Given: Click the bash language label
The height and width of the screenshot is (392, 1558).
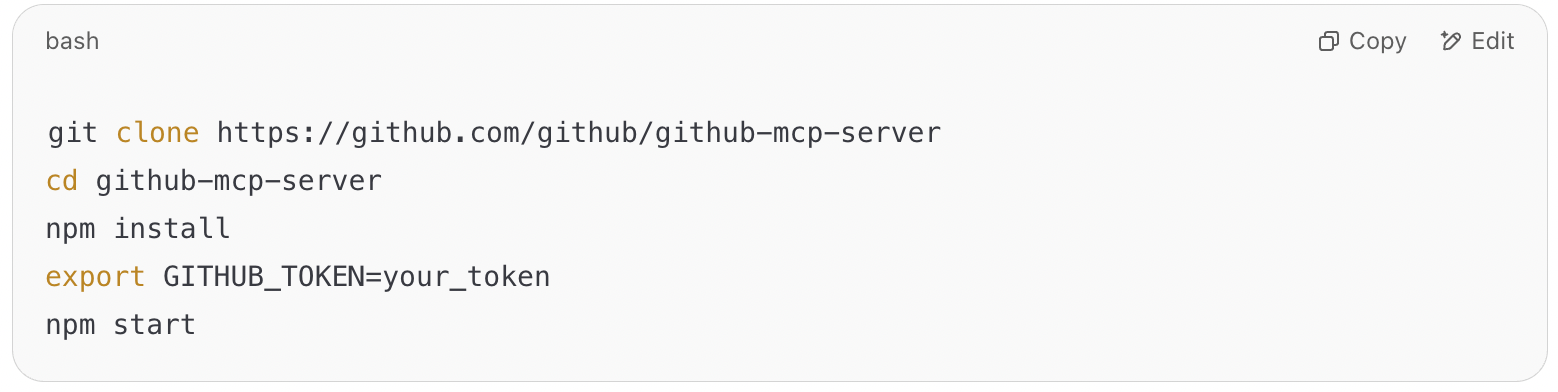Looking at the screenshot, I should pyautogui.click(x=72, y=42).
